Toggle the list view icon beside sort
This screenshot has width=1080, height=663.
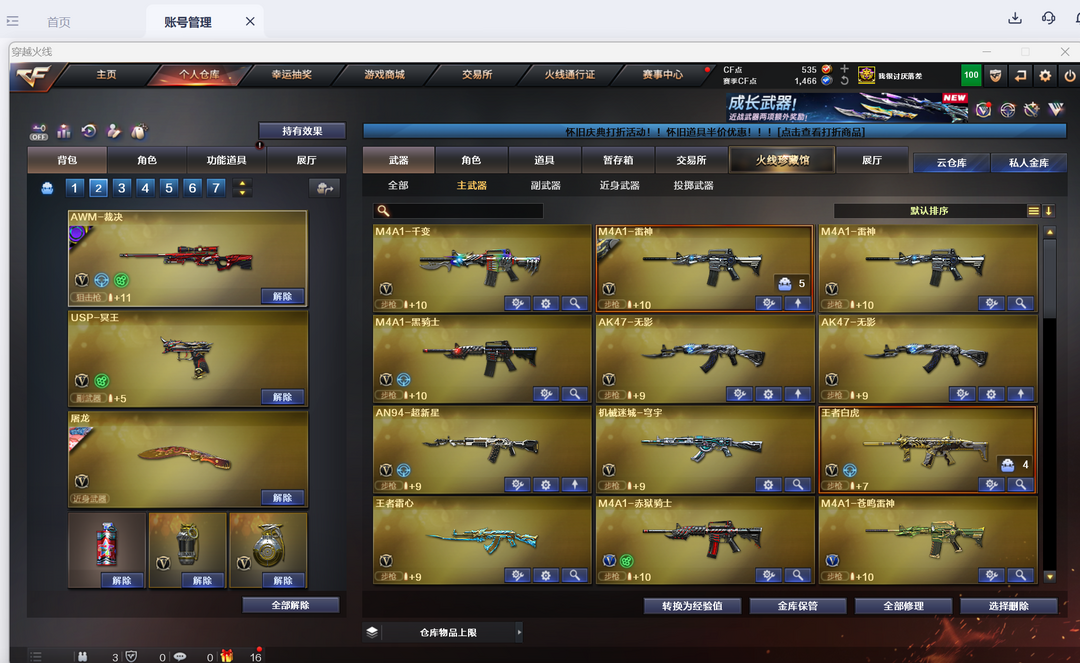click(x=1033, y=211)
